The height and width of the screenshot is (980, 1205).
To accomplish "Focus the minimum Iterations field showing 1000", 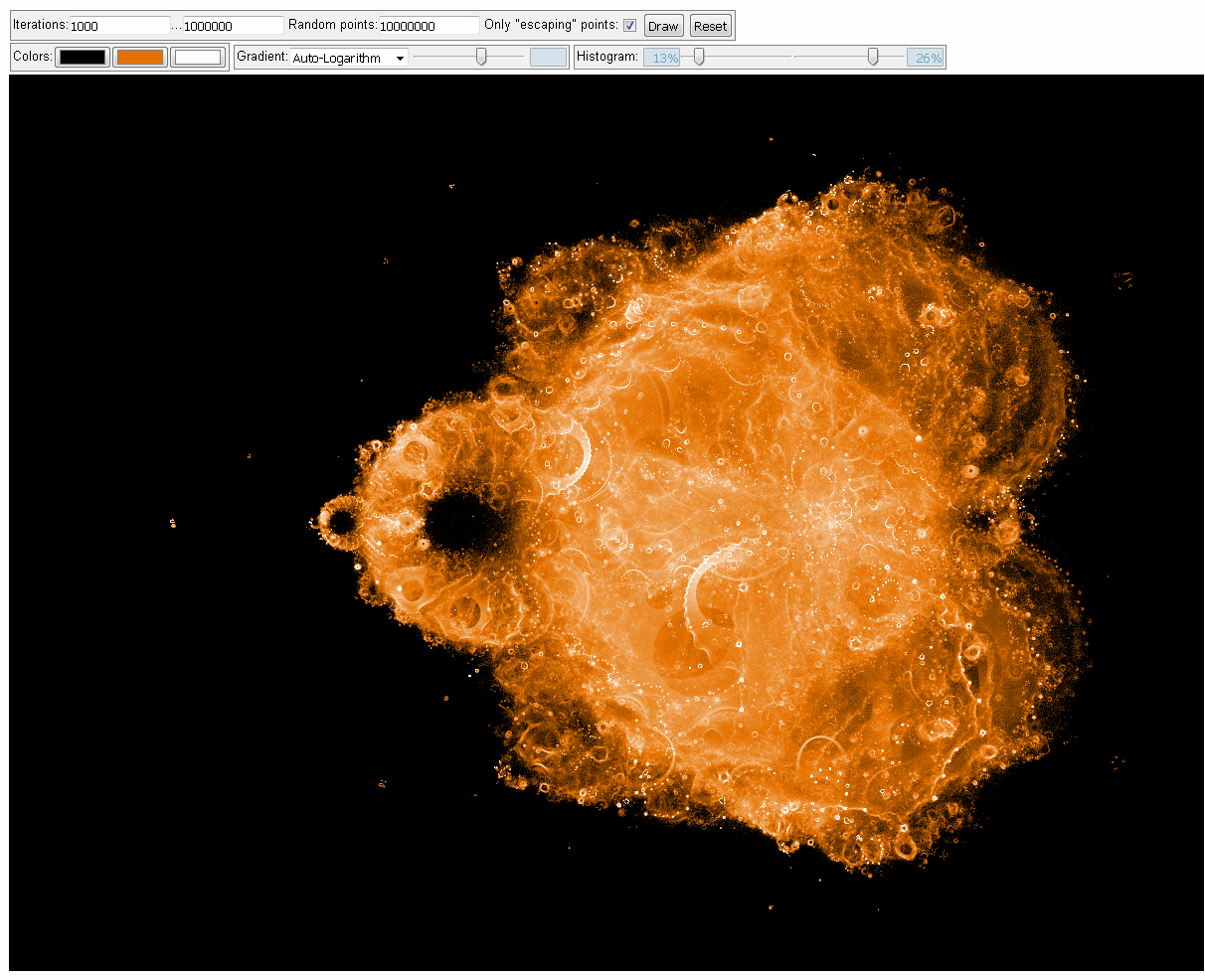I will pyautogui.click(x=119, y=26).
